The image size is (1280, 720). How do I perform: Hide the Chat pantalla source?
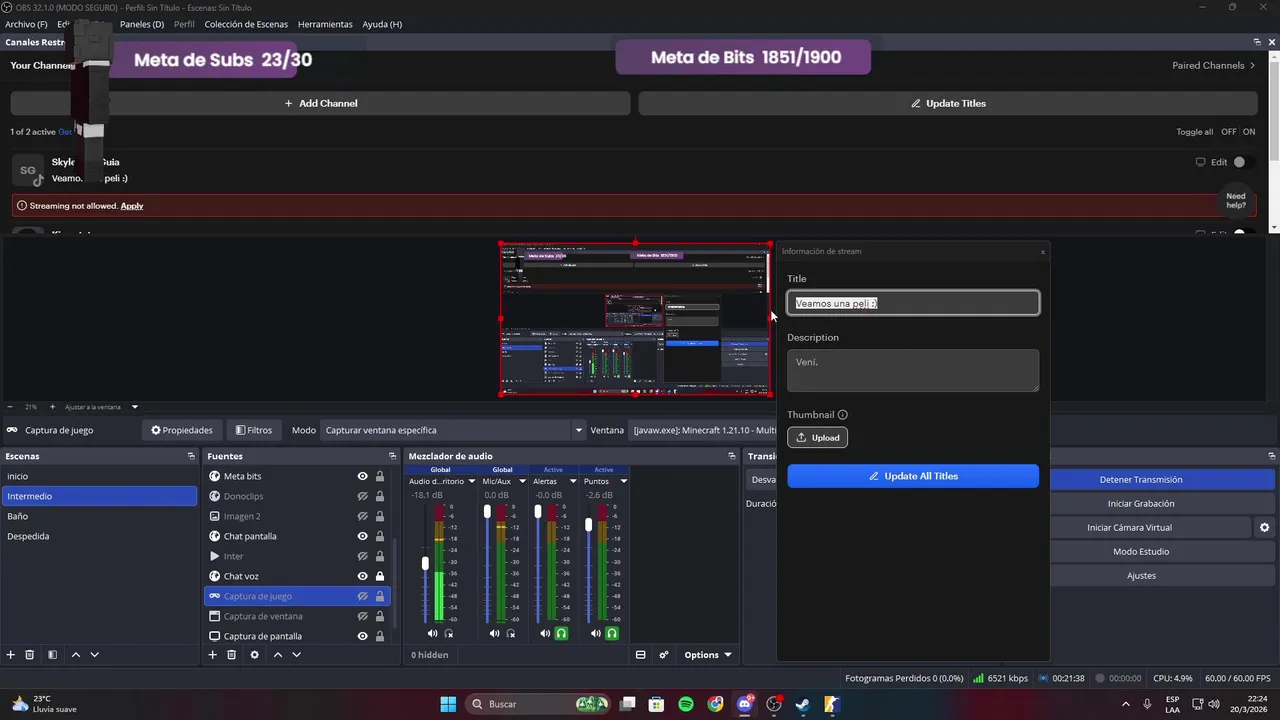point(363,536)
